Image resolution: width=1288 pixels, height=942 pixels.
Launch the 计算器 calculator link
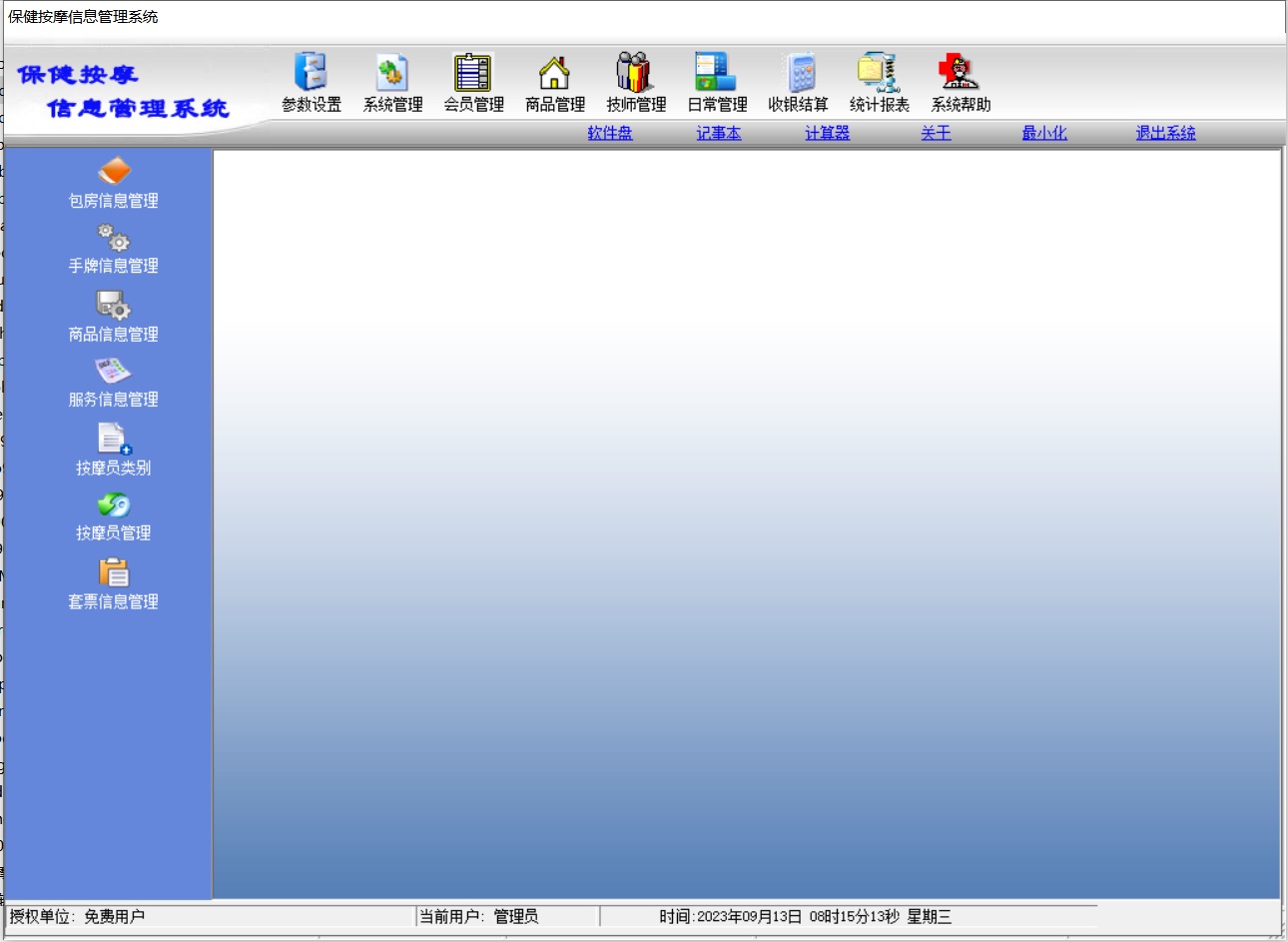click(x=828, y=133)
